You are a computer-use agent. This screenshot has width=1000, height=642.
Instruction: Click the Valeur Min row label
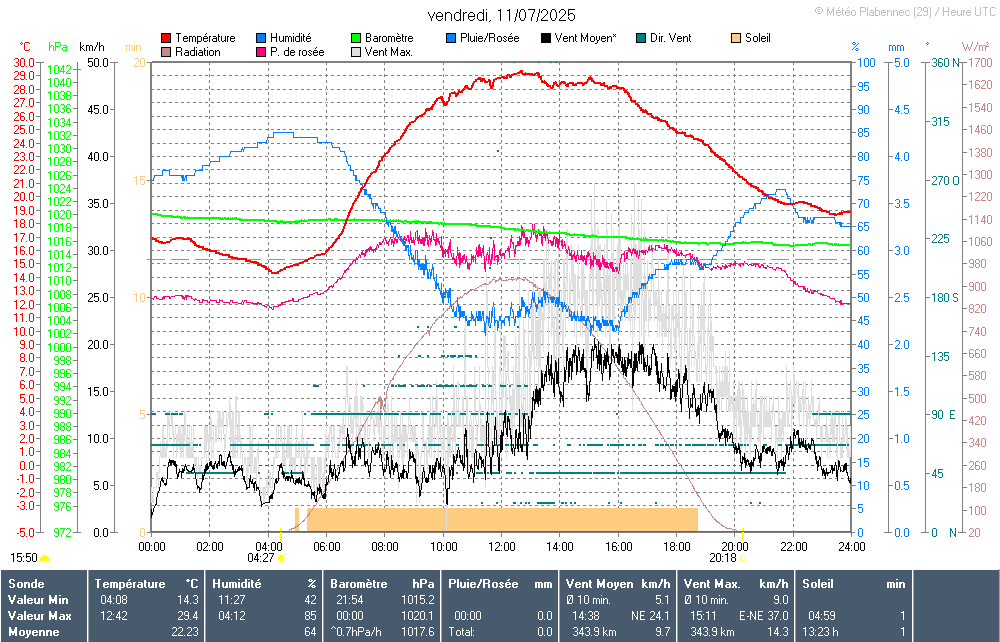[38, 600]
